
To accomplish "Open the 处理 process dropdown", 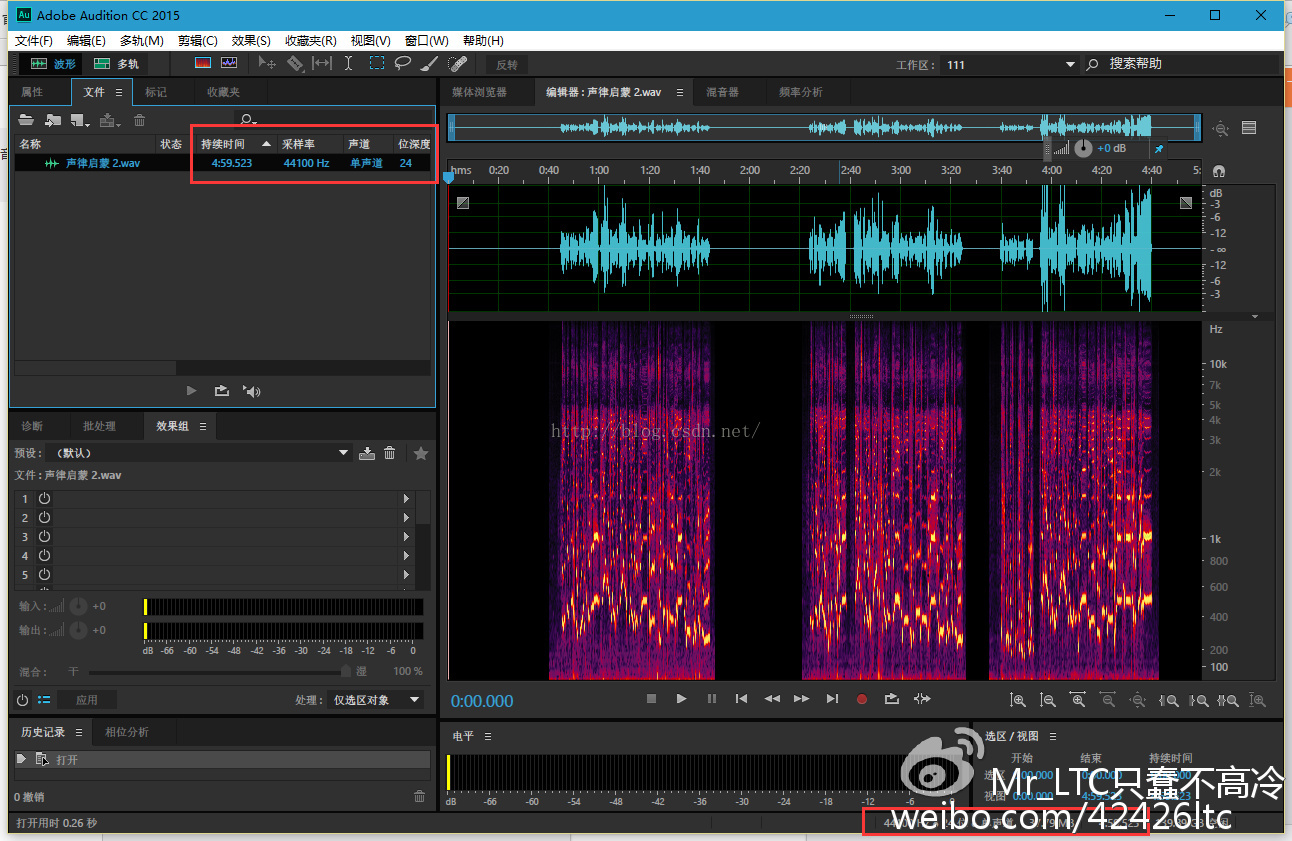I will (376, 700).
